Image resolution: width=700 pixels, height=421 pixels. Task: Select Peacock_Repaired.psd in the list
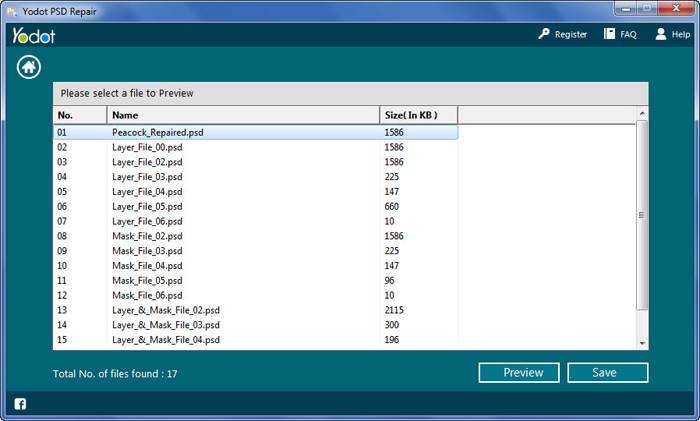pos(255,132)
